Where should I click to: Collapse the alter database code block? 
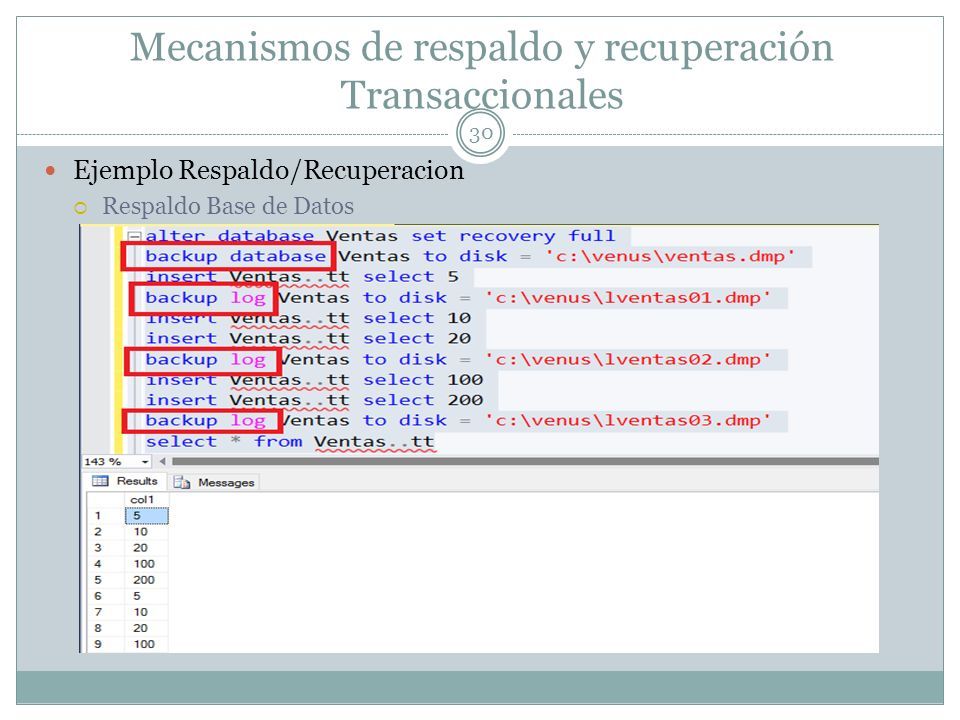tap(134, 236)
